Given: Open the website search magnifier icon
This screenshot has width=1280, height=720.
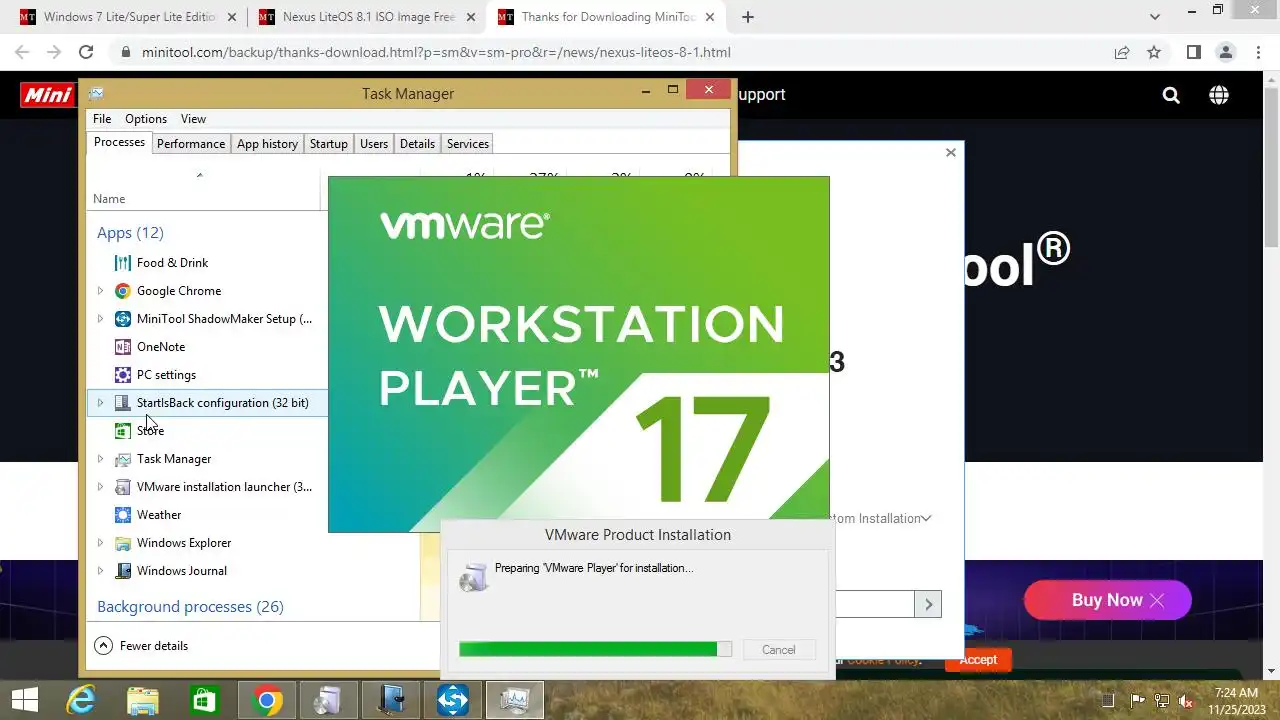Looking at the screenshot, I should pyautogui.click(x=1171, y=95).
